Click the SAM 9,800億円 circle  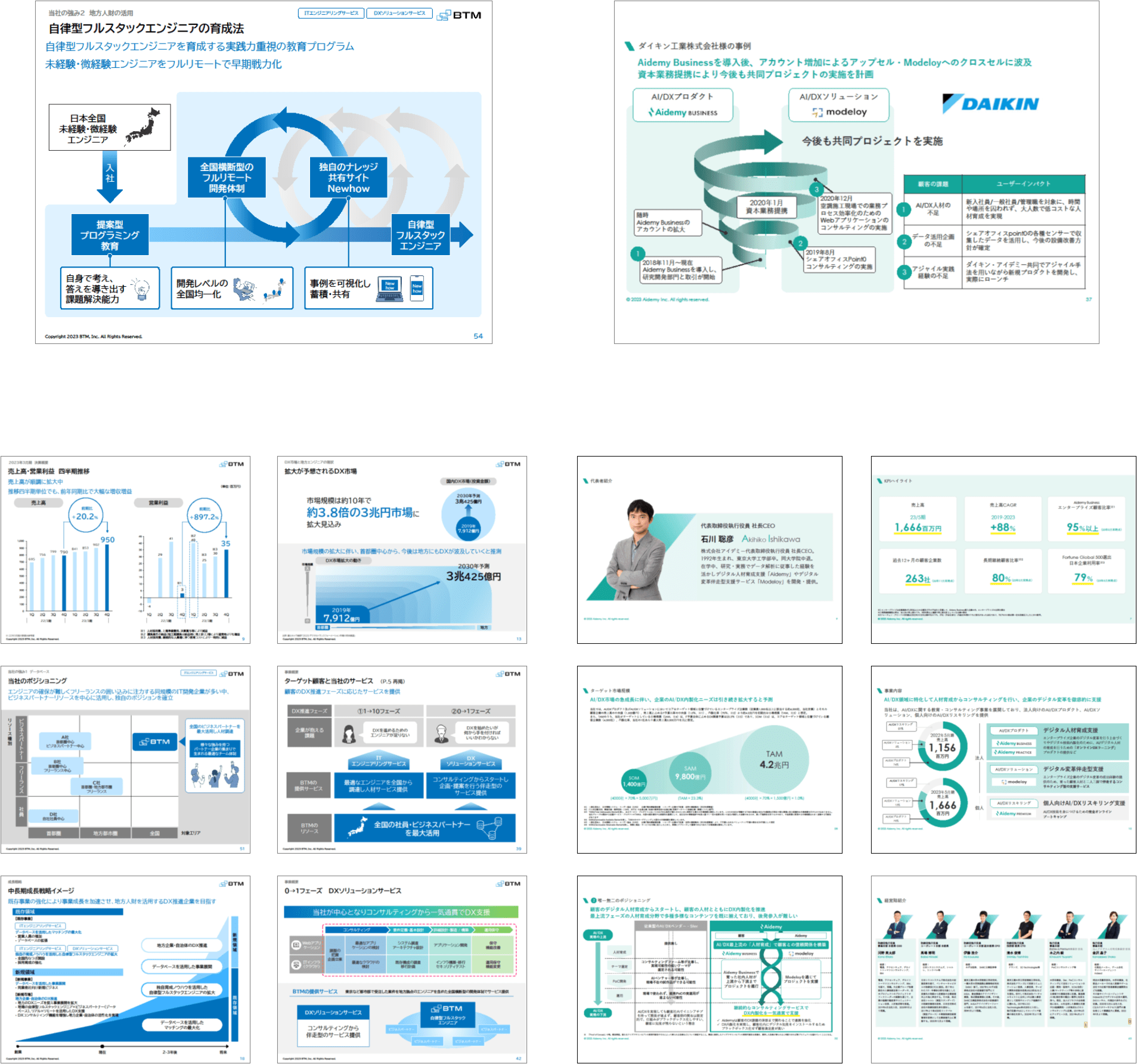pos(690,773)
